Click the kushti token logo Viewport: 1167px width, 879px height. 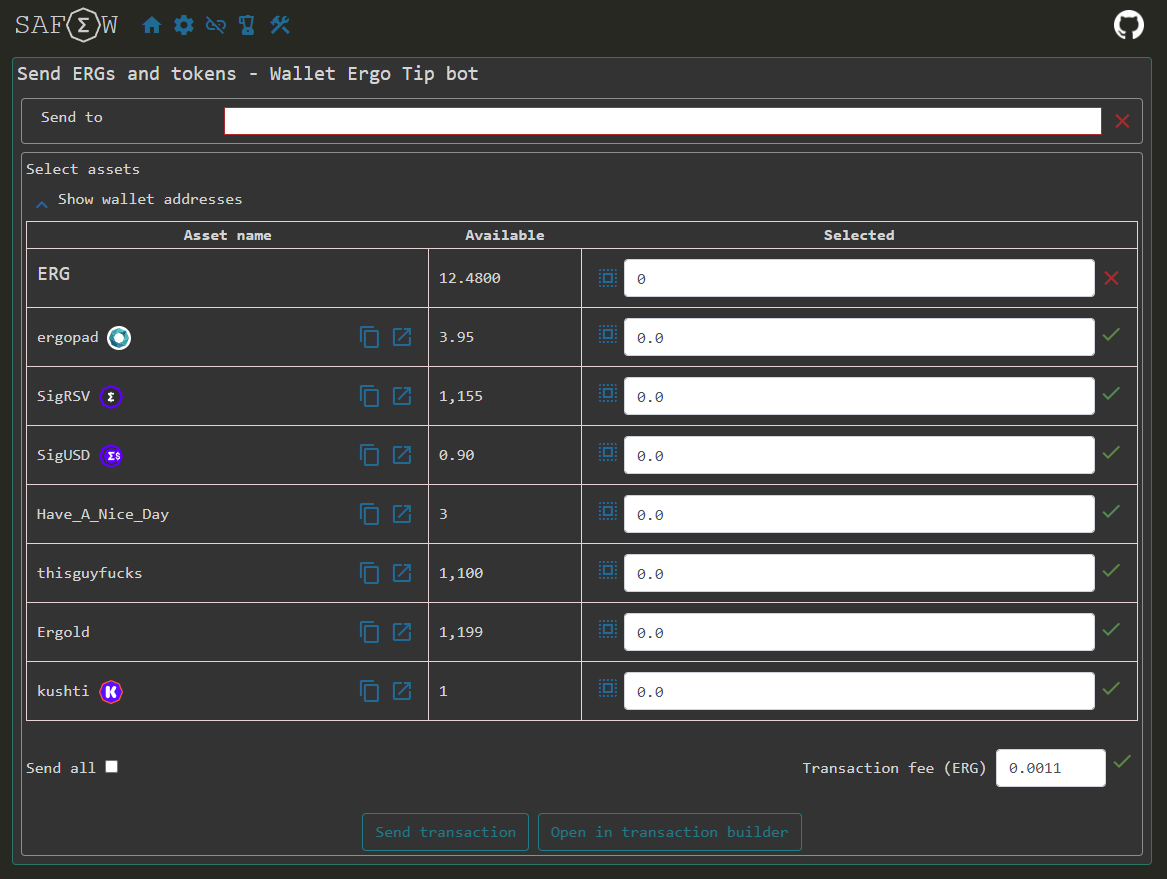tap(111, 692)
